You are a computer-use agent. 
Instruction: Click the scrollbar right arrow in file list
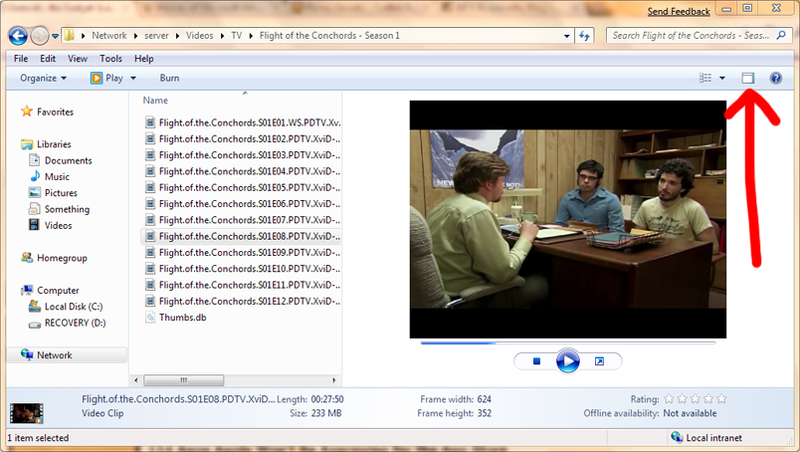tap(334, 380)
